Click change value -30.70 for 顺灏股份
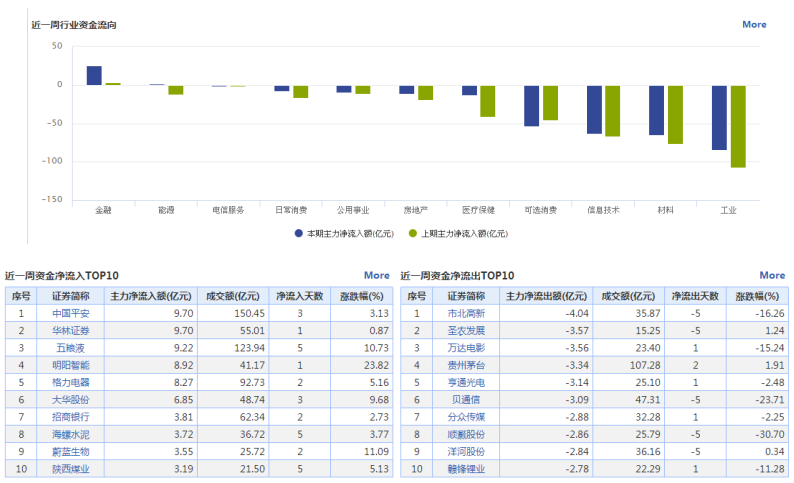The width and height of the screenshot is (794, 483). [x=770, y=434]
